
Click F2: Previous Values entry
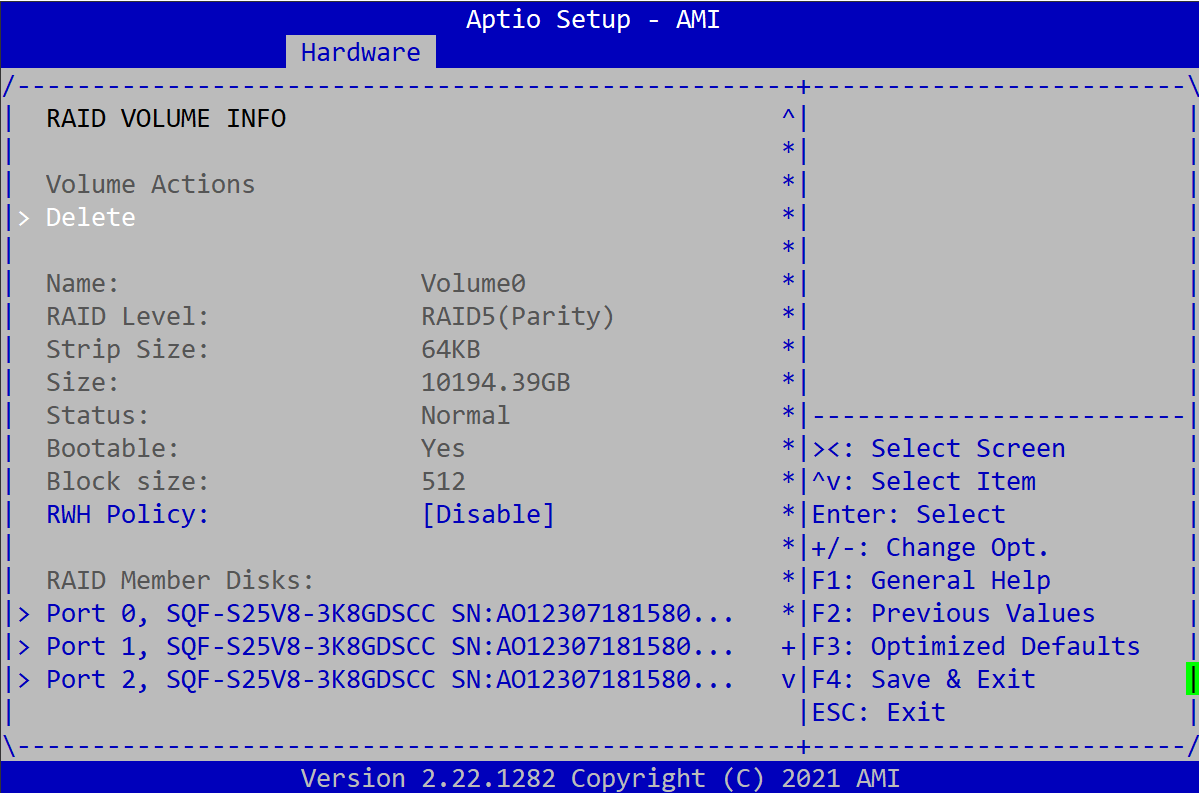pyautogui.click(x=953, y=613)
